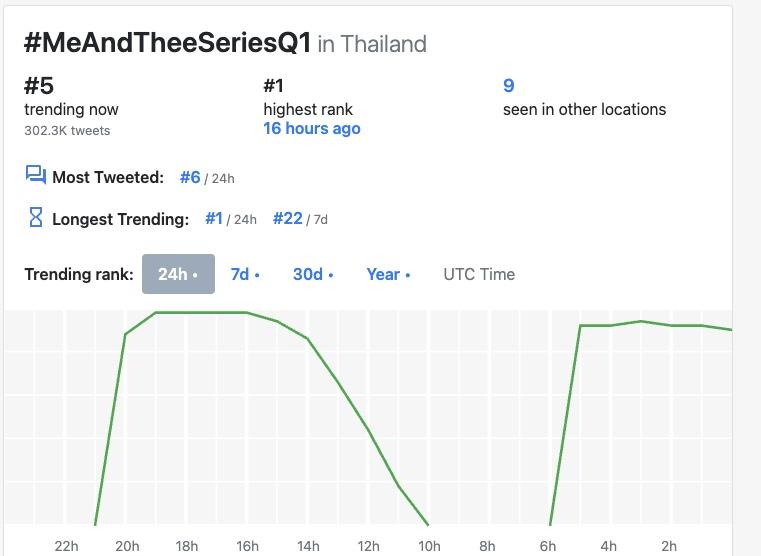Click the 20h label on time axis
Viewport: 761px width, 556px height.
127,546
